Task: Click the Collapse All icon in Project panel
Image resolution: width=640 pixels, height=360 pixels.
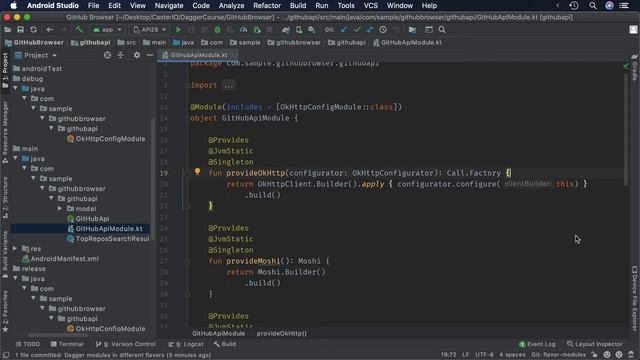Action: 120,55
